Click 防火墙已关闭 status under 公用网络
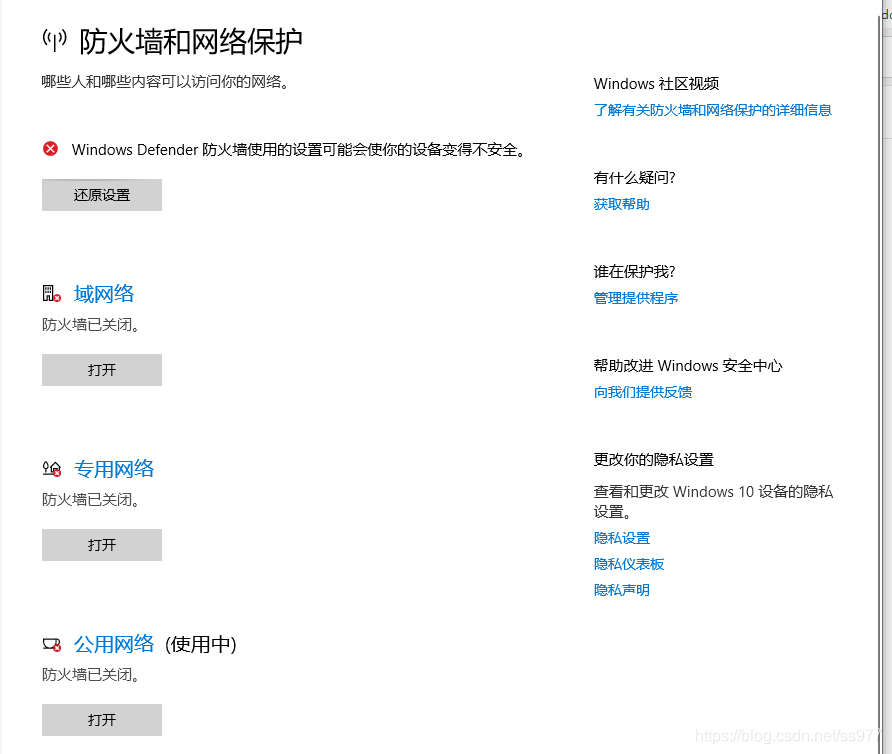This screenshot has height=754, width=892. (x=91, y=675)
